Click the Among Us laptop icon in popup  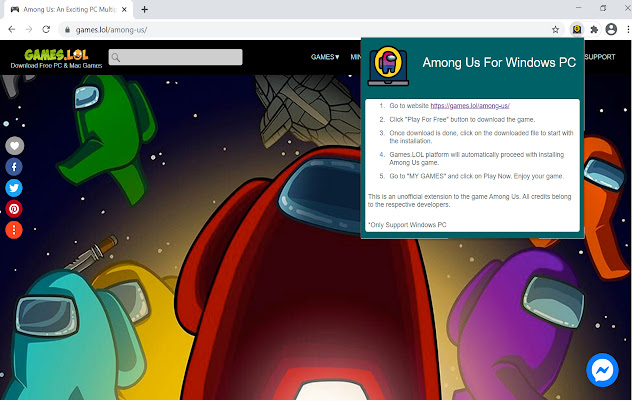(388, 66)
